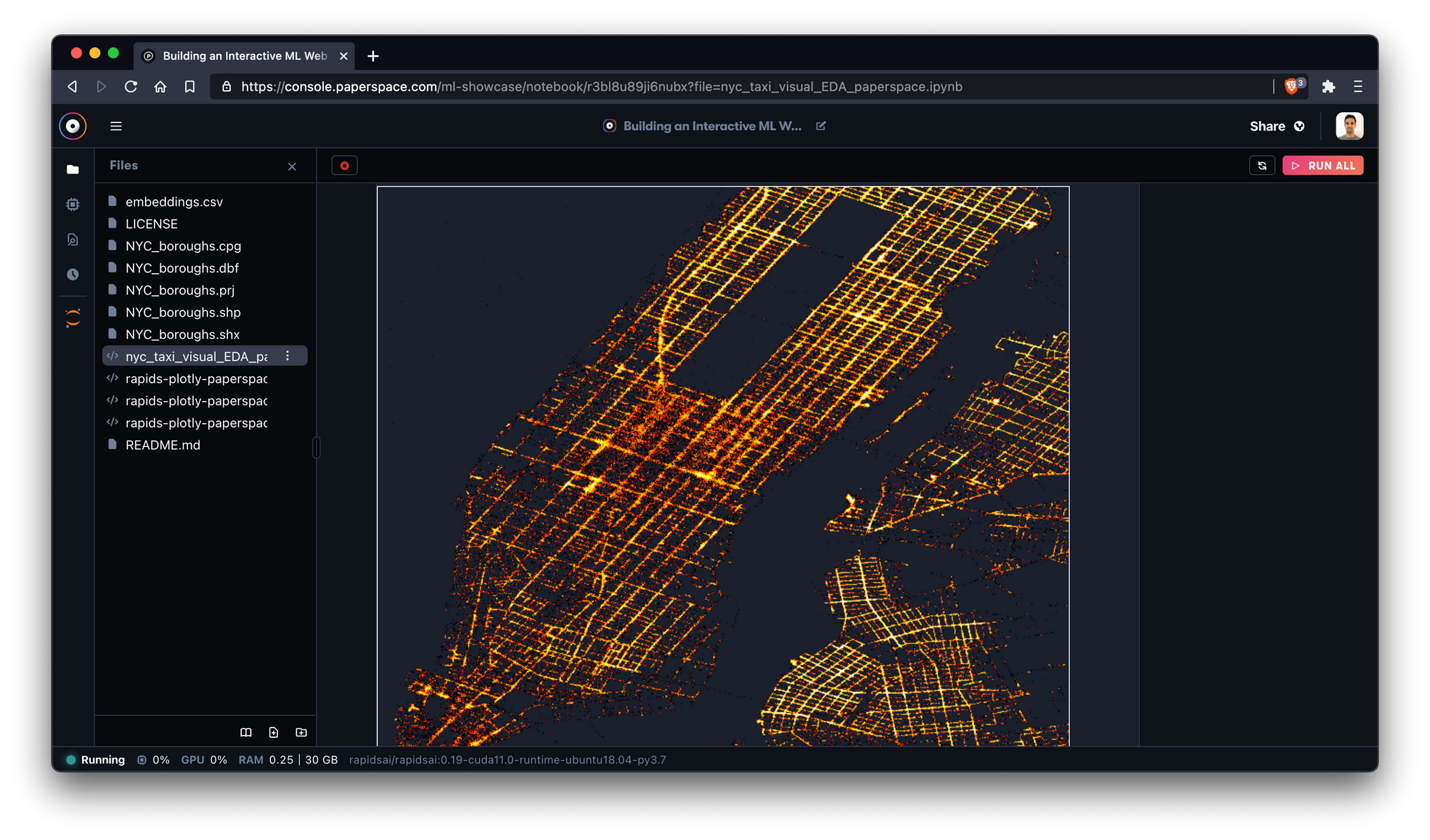
Task: Select the Building an Interactive ML browser tab
Action: 243,56
